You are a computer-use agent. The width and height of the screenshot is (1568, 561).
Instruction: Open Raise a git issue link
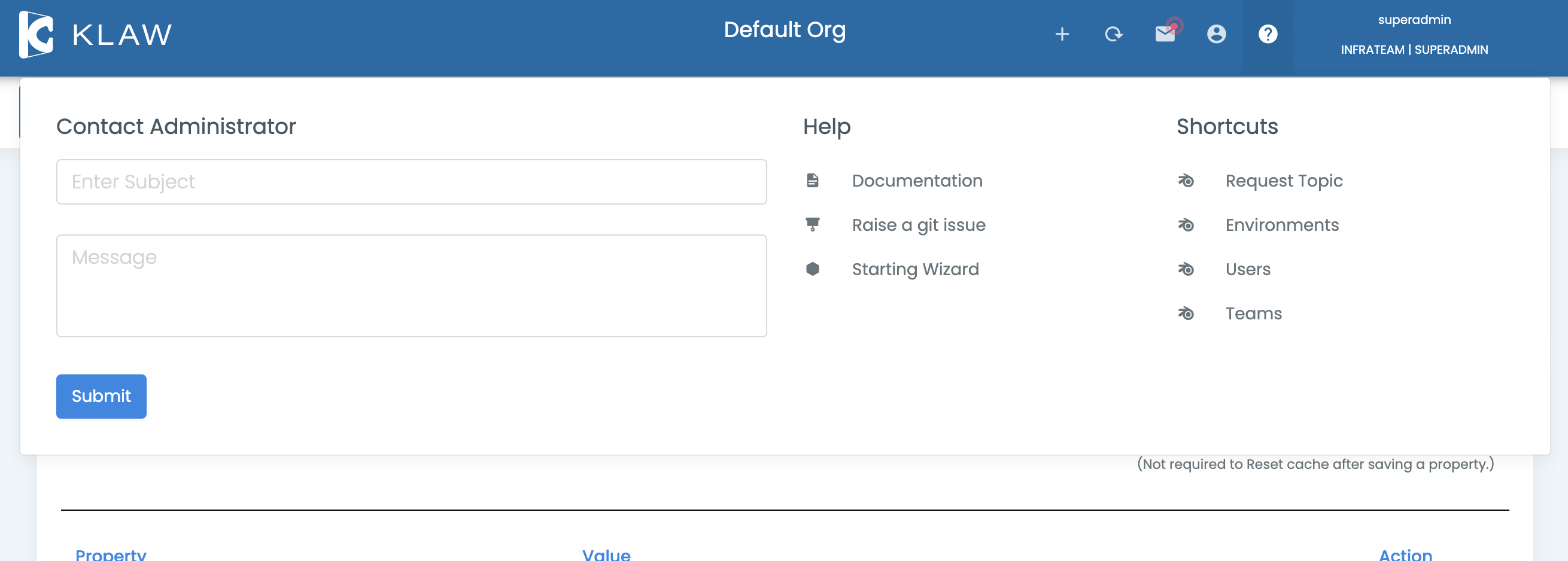coord(918,225)
